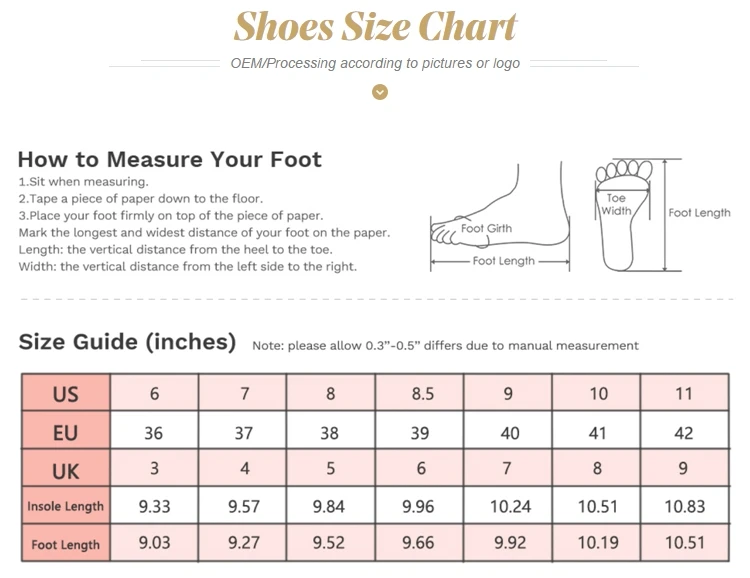Click the US size 8.5 cell
The height and width of the screenshot is (578, 750).
[422, 394]
